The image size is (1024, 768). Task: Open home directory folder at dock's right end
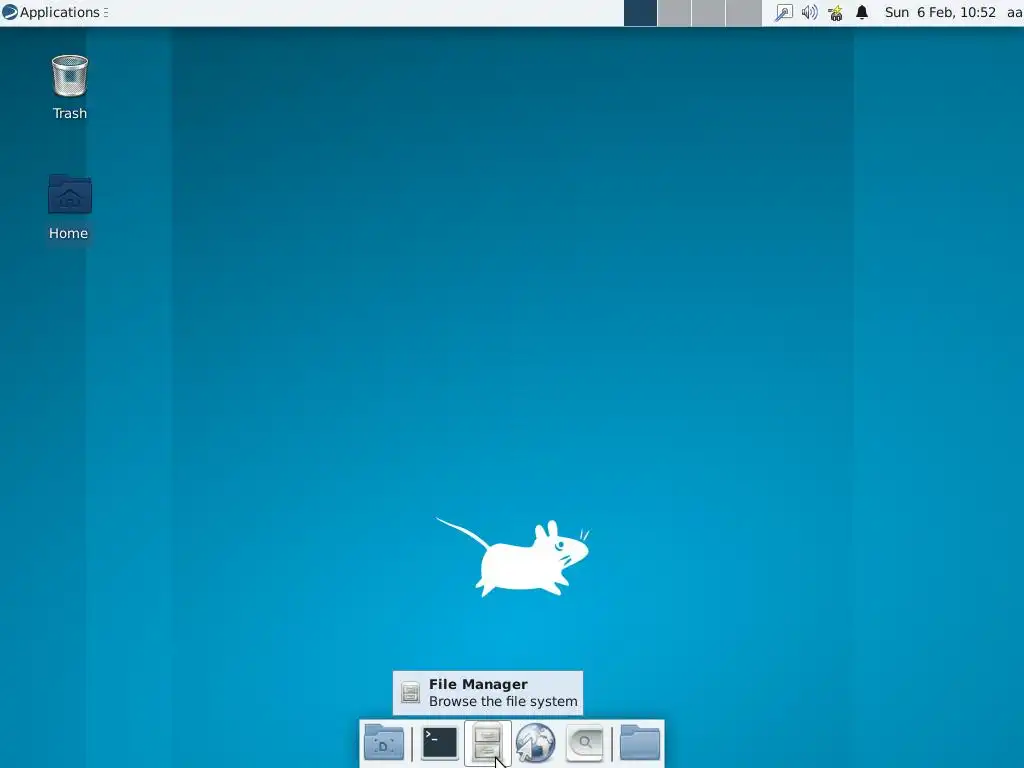pyautogui.click(x=639, y=743)
